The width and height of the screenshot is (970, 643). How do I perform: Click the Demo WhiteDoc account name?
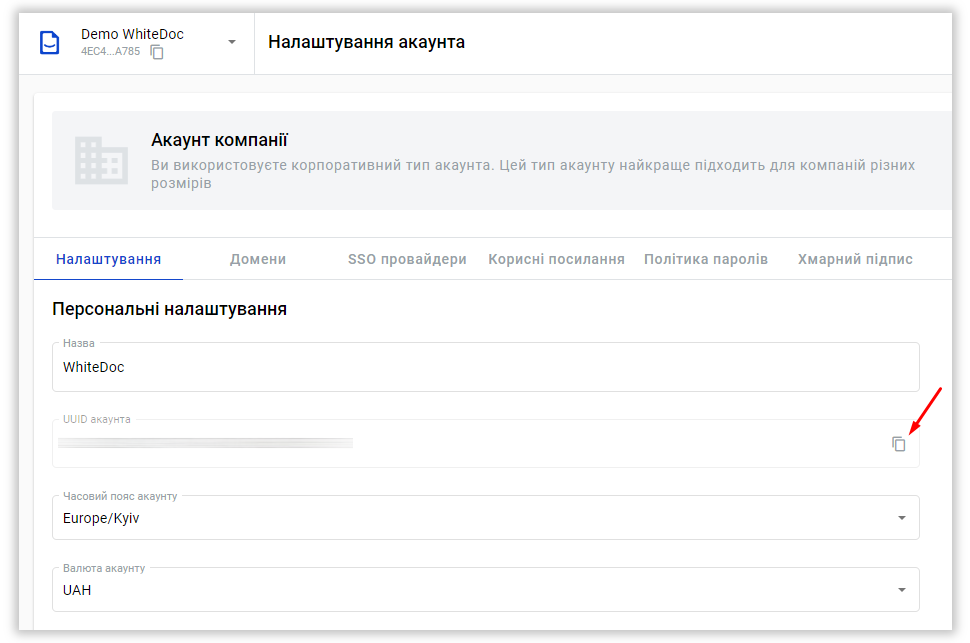pyautogui.click(x=132, y=34)
